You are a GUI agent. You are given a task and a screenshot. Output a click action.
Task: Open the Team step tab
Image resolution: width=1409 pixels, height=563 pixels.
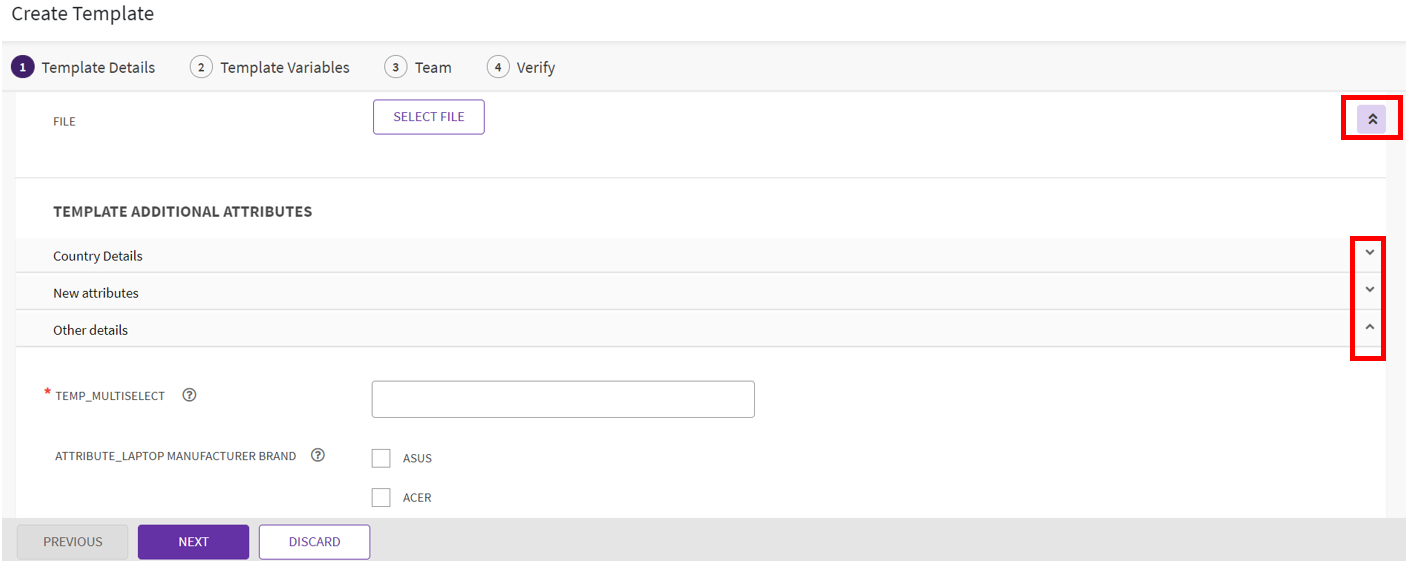coord(433,68)
